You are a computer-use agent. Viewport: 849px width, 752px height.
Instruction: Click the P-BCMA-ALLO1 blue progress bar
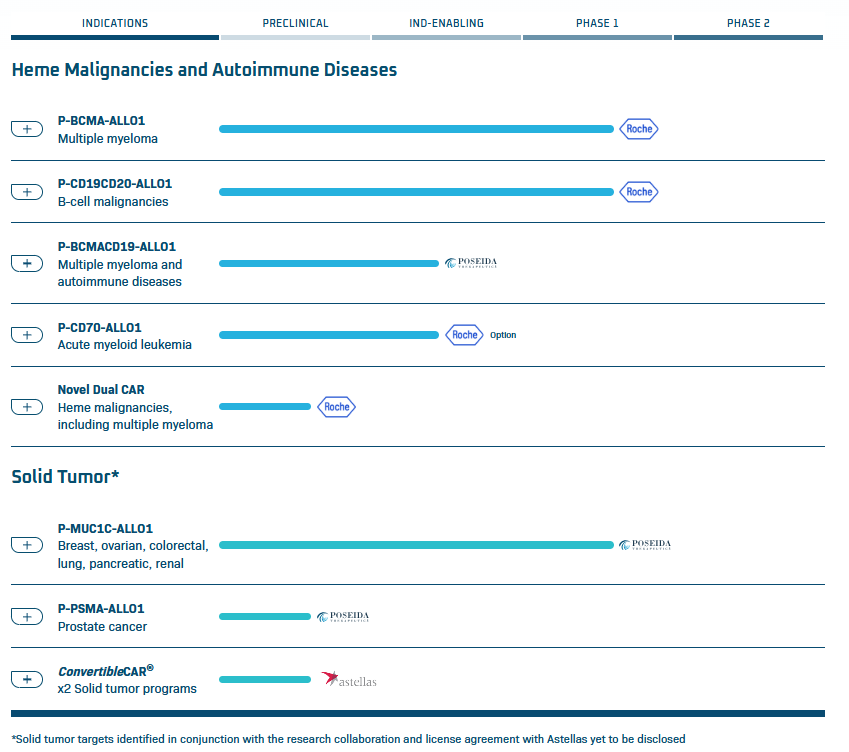(x=415, y=129)
